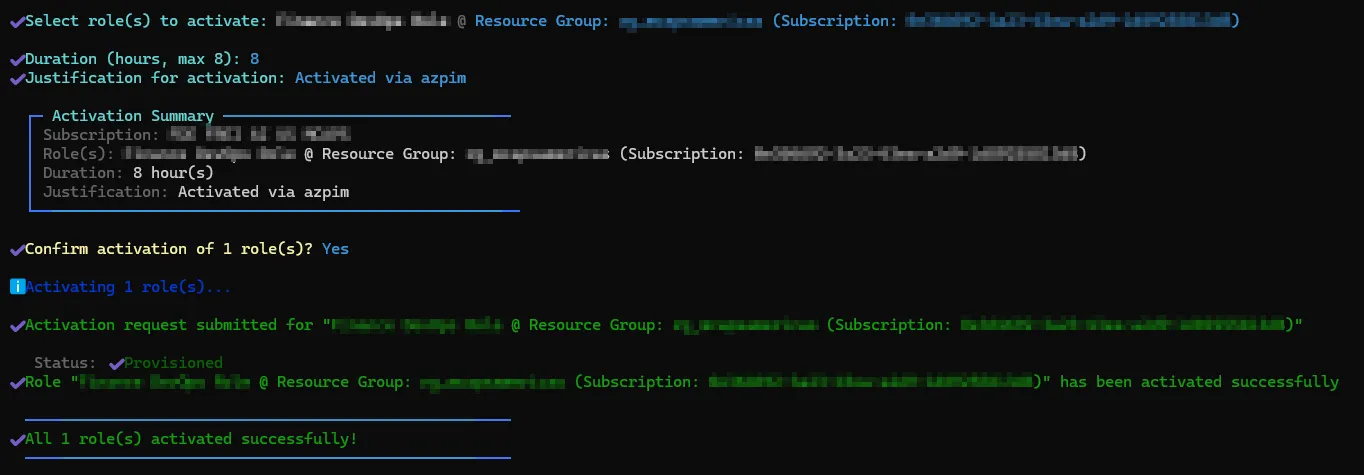This screenshot has width=1364, height=475.
Task: Click the blue info icon before "Activating 1 role(s)..."
Action: point(16,287)
